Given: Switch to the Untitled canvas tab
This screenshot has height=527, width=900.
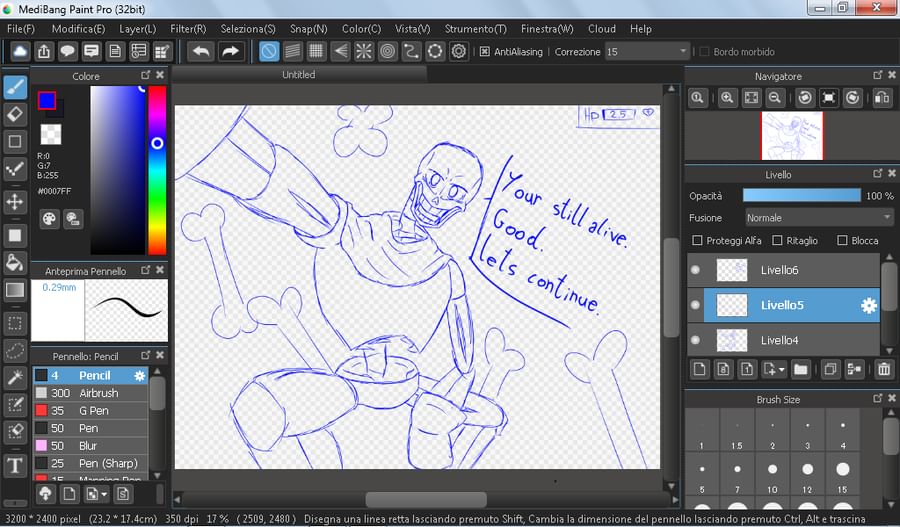Looking at the screenshot, I should click(298, 75).
